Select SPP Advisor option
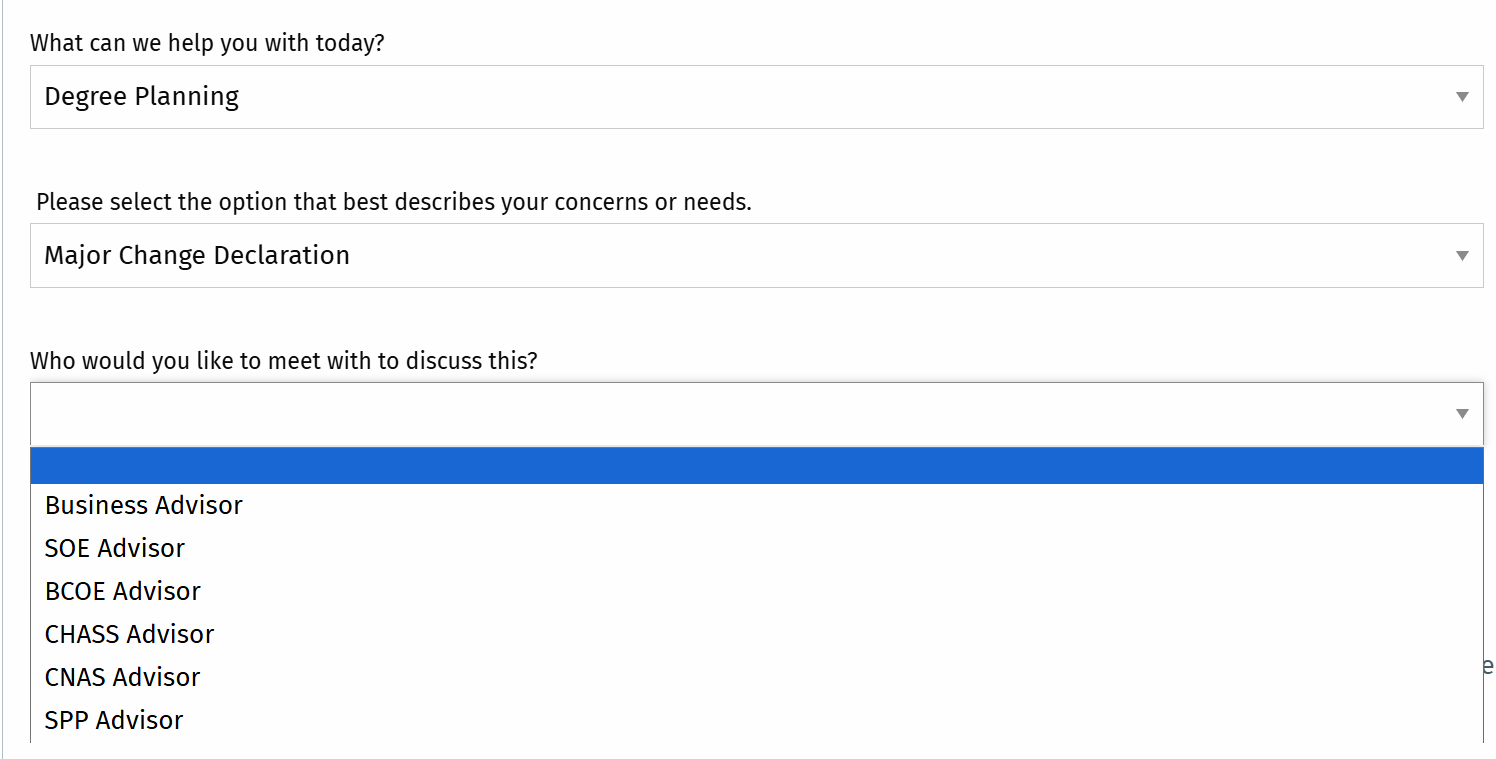 tap(115, 720)
